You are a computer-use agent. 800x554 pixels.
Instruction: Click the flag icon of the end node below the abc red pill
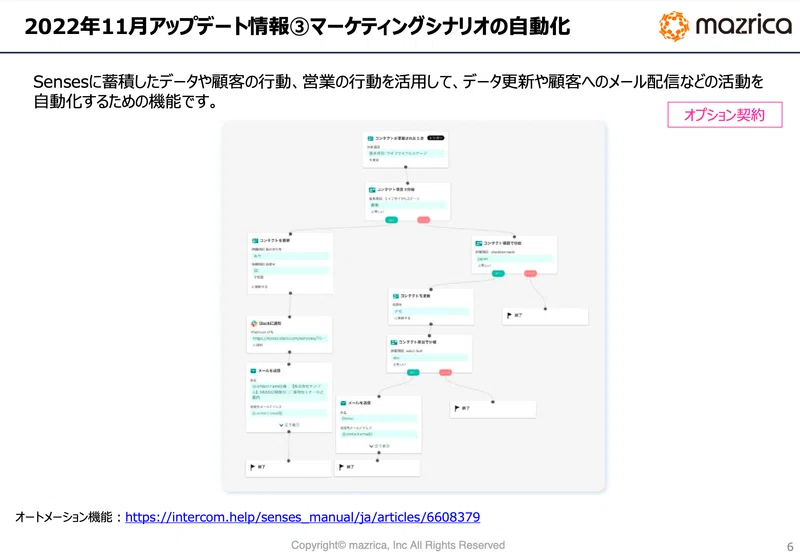pos(457,408)
